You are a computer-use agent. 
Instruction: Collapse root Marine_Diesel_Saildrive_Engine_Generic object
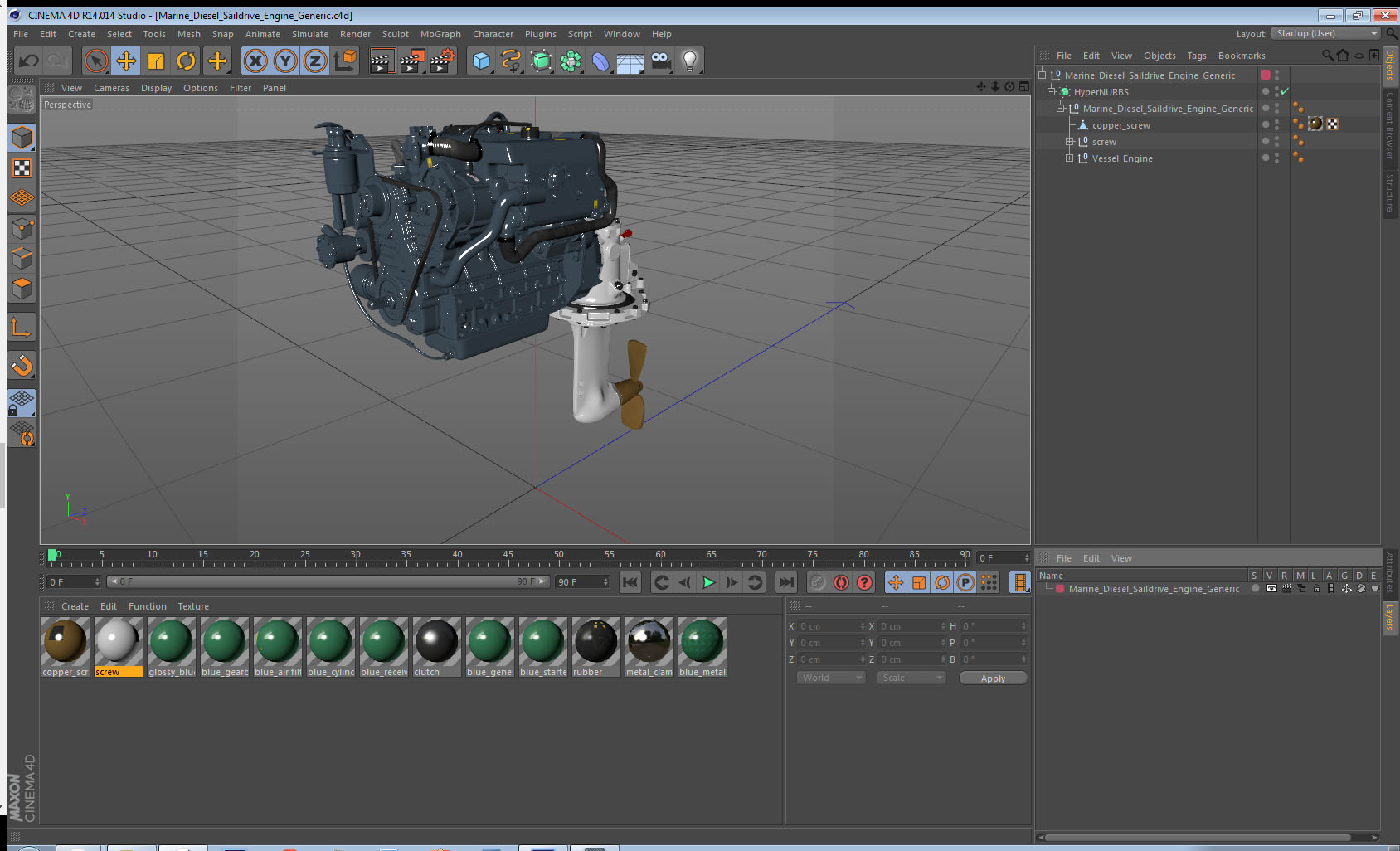click(1043, 75)
